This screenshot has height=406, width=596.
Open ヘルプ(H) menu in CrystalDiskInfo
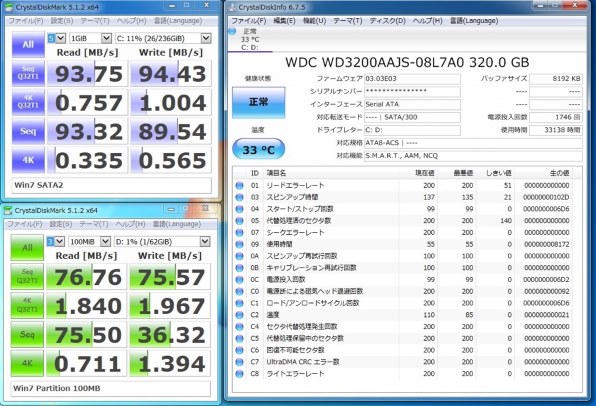point(427,21)
